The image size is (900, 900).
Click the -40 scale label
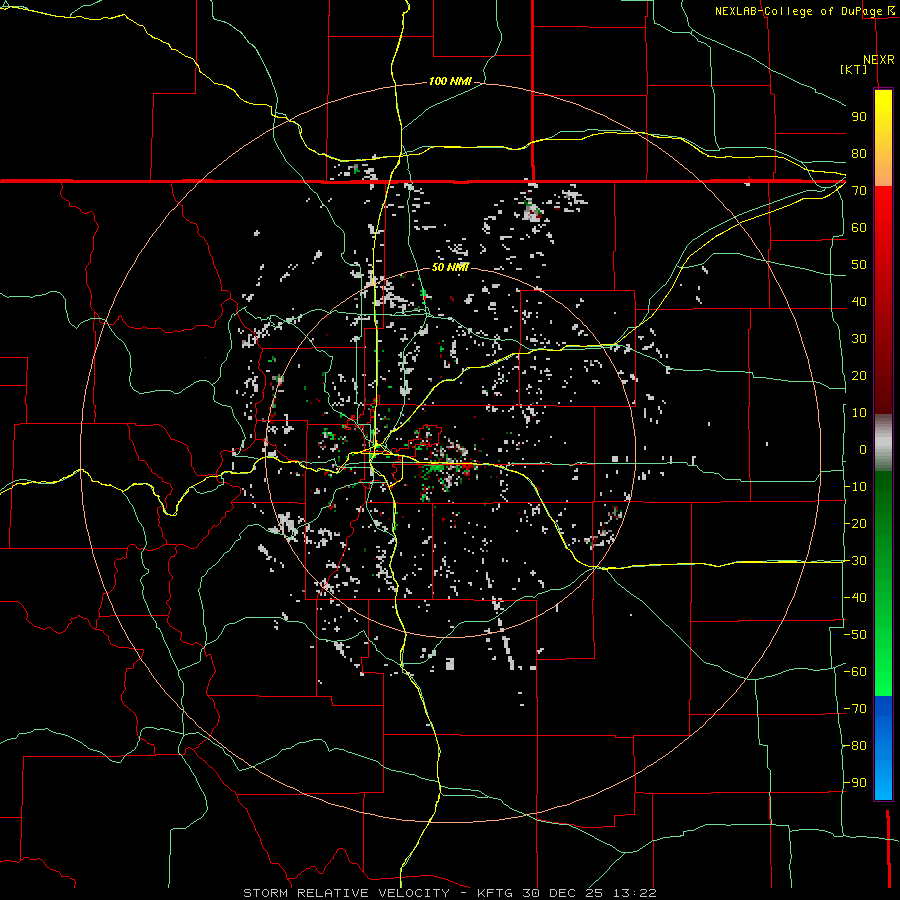coord(855,598)
